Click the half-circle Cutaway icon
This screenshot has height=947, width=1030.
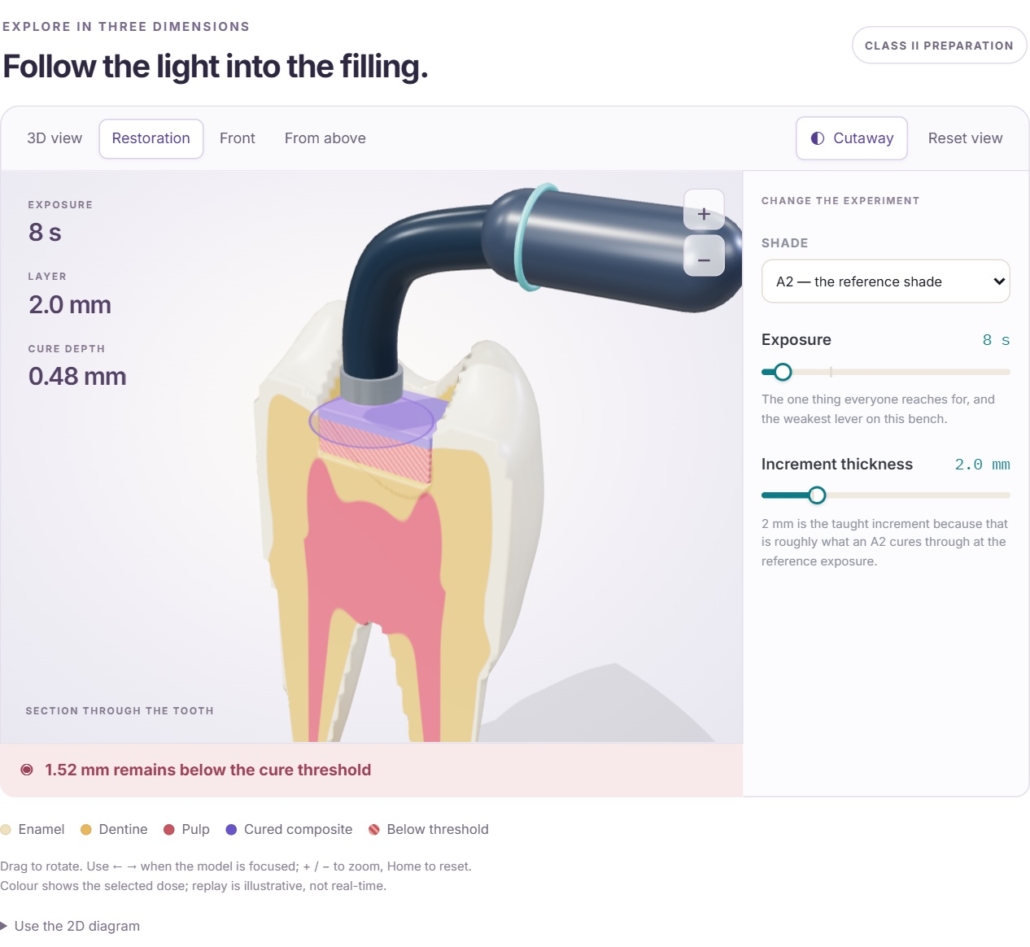[x=817, y=139]
